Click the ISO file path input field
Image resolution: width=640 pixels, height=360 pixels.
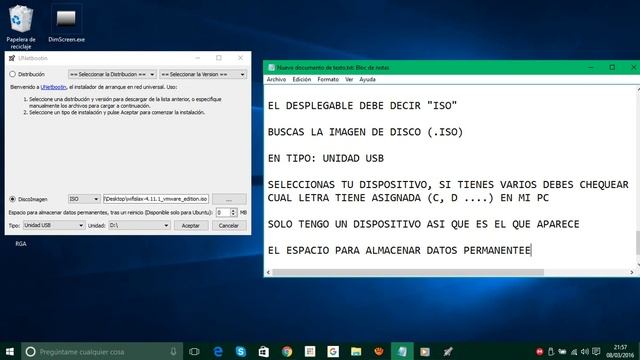pyautogui.click(x=156, y=199)
